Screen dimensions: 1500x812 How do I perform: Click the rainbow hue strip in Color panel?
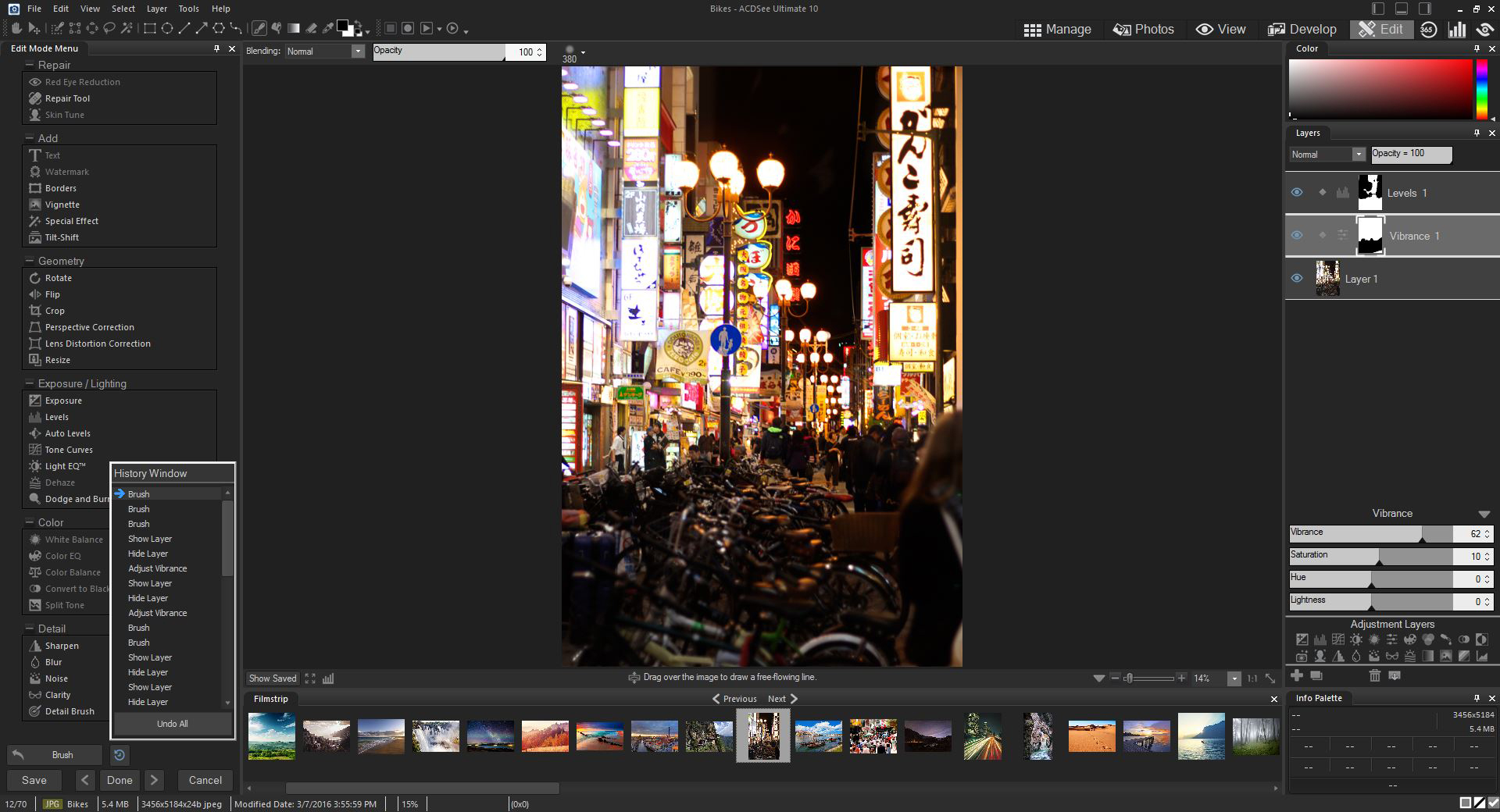(1480, 90)
